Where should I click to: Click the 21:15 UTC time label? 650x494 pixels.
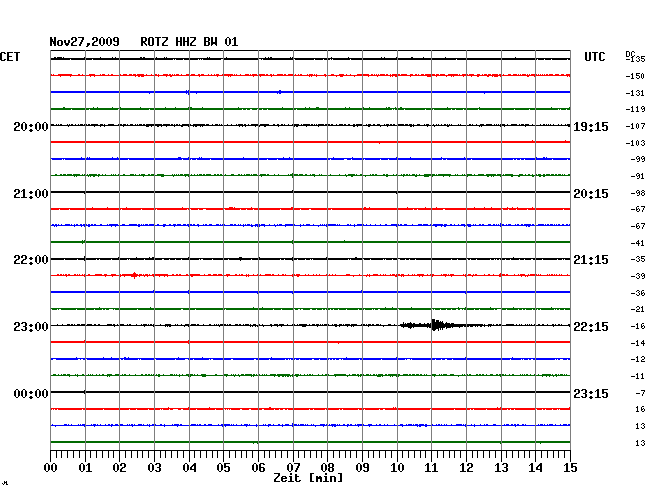[591, 260]
